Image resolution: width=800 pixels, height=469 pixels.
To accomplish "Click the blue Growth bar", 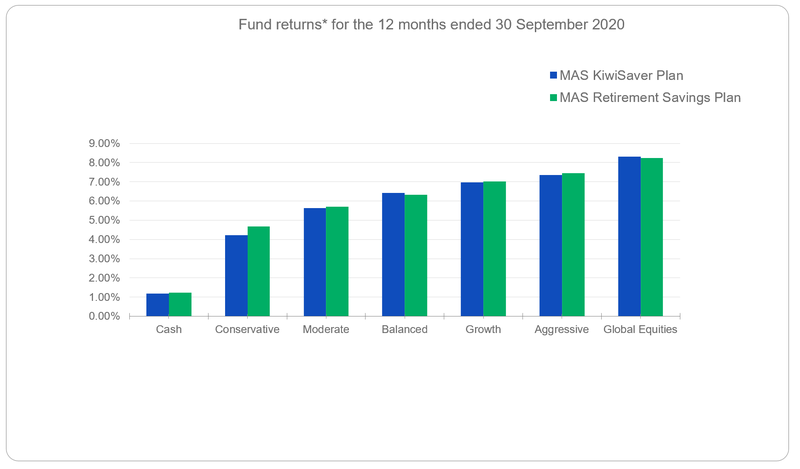I will coord(472,249).
